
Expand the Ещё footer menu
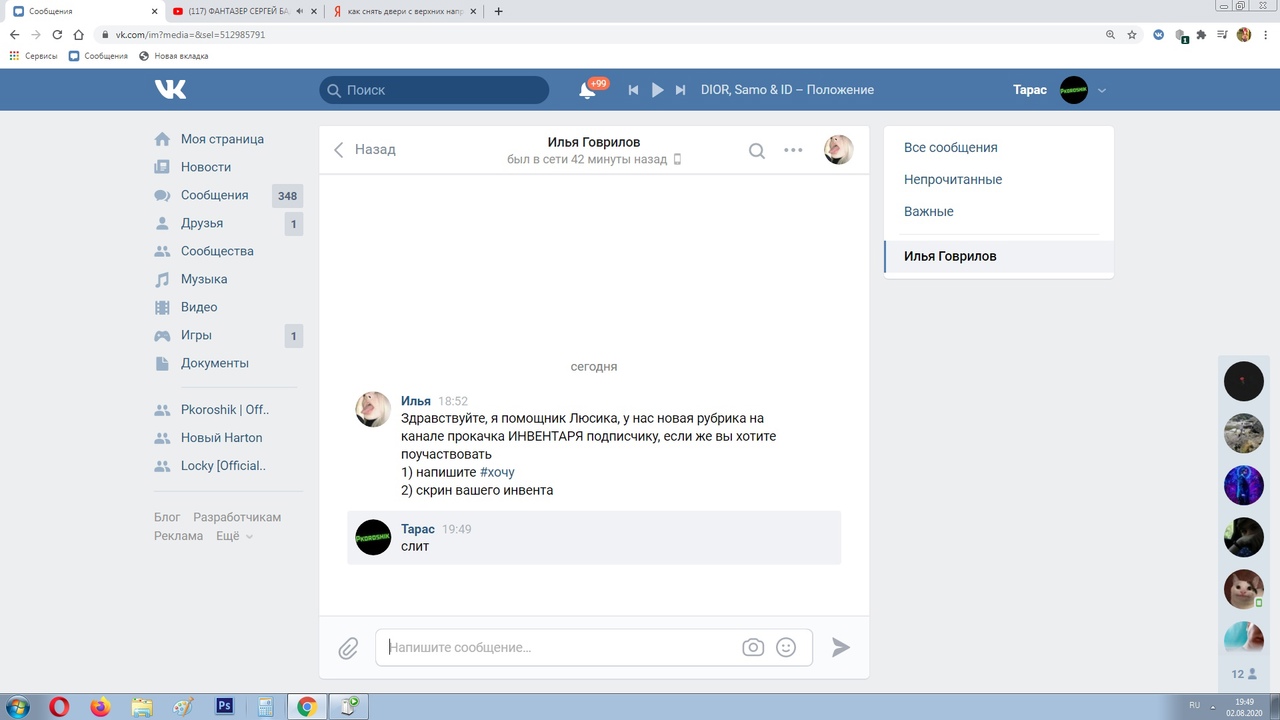[234, 536]
